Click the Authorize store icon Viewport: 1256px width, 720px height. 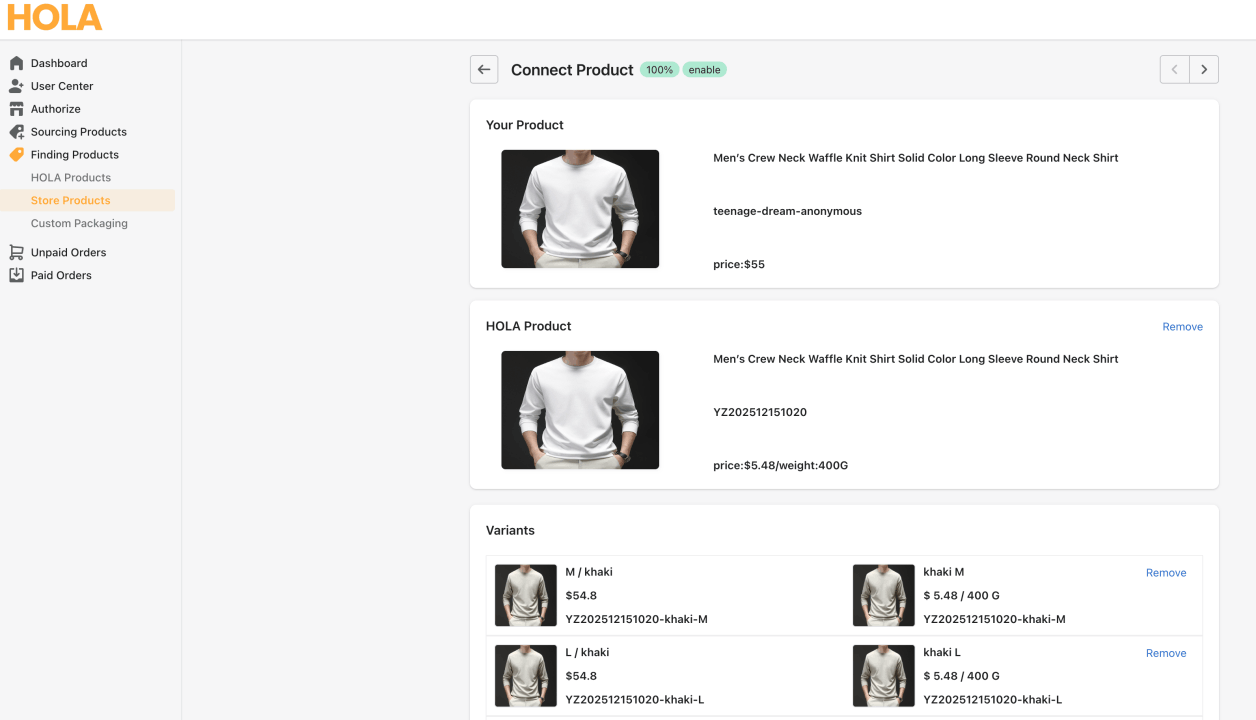tap(16, 109)
